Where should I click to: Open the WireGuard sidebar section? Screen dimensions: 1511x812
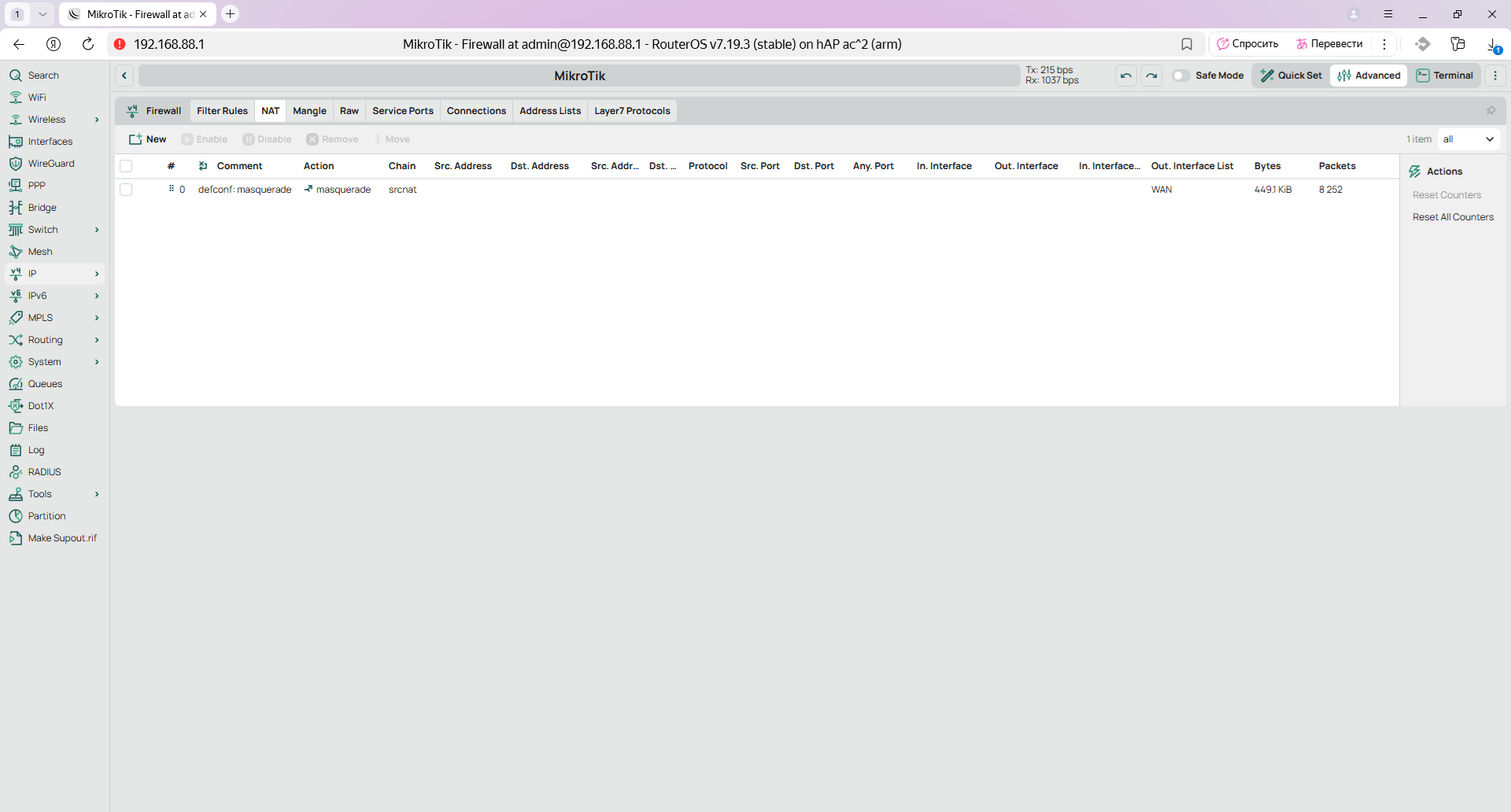click(x=51, y=164)
